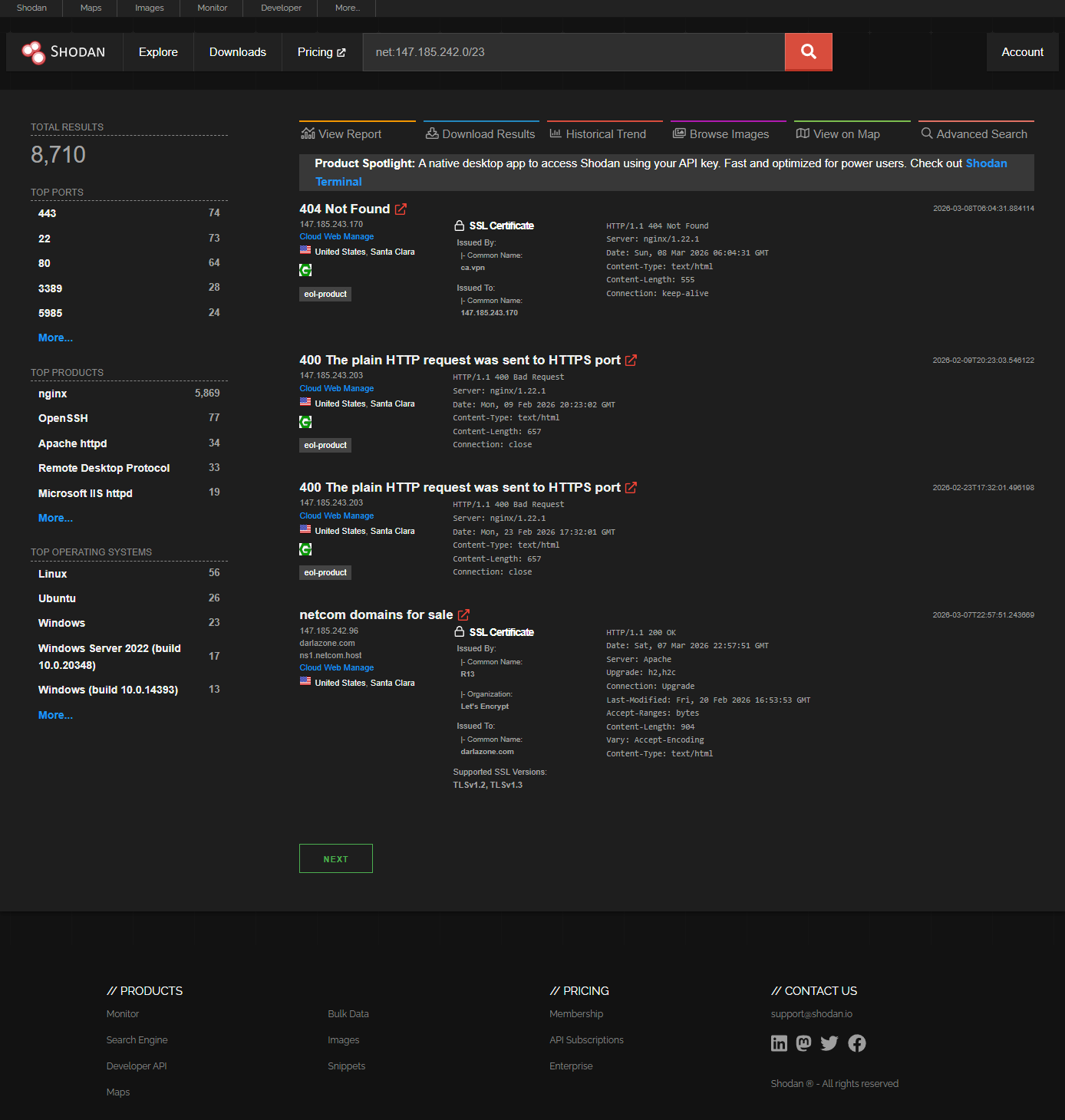Click the Facebook icon in the footer
The image size is (1065, 1120).
tap(857, 1043)
